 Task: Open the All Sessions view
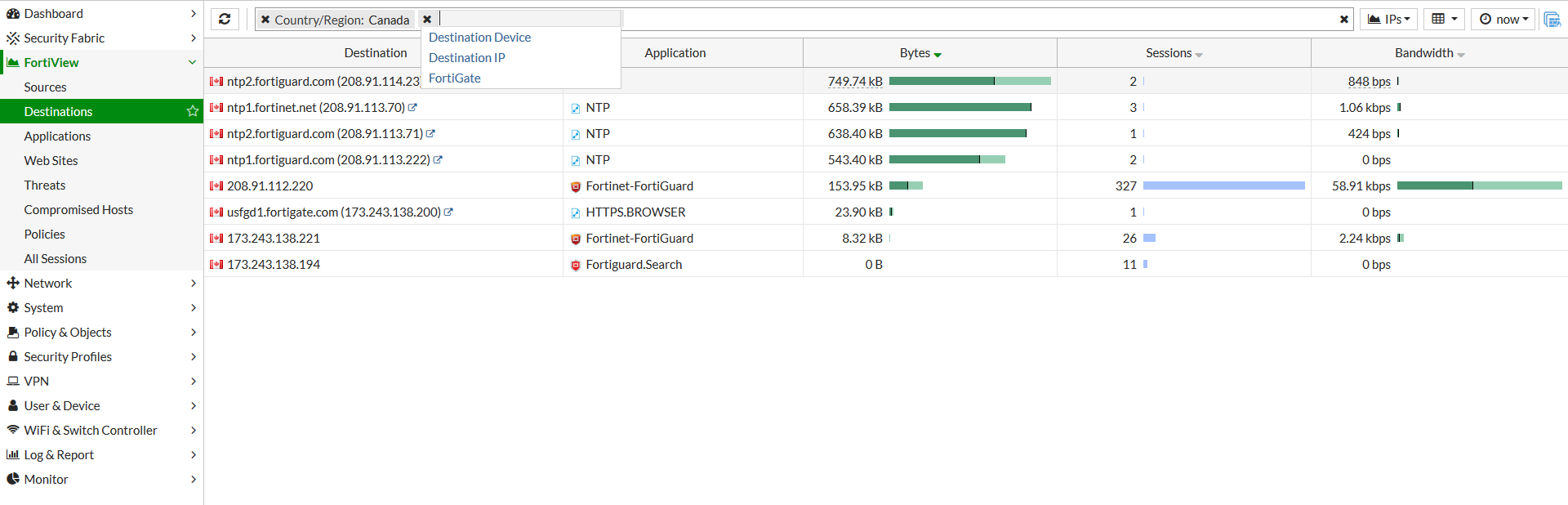click(55, 258)
